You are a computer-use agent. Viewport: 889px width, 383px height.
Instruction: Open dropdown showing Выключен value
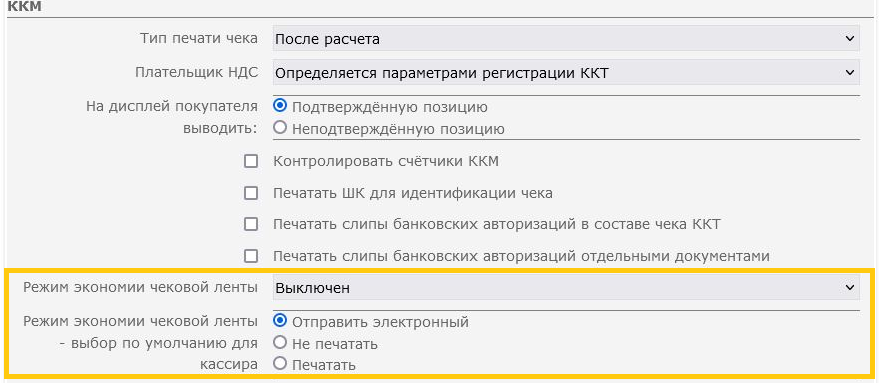click(x=566, y=287)
